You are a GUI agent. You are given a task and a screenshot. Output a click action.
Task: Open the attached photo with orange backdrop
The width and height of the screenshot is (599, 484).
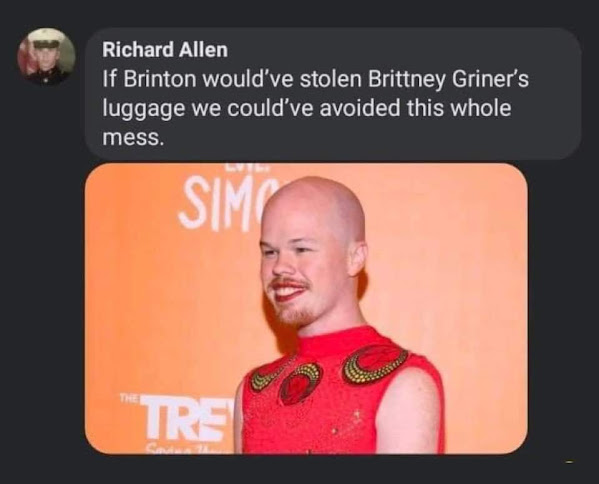306,308
